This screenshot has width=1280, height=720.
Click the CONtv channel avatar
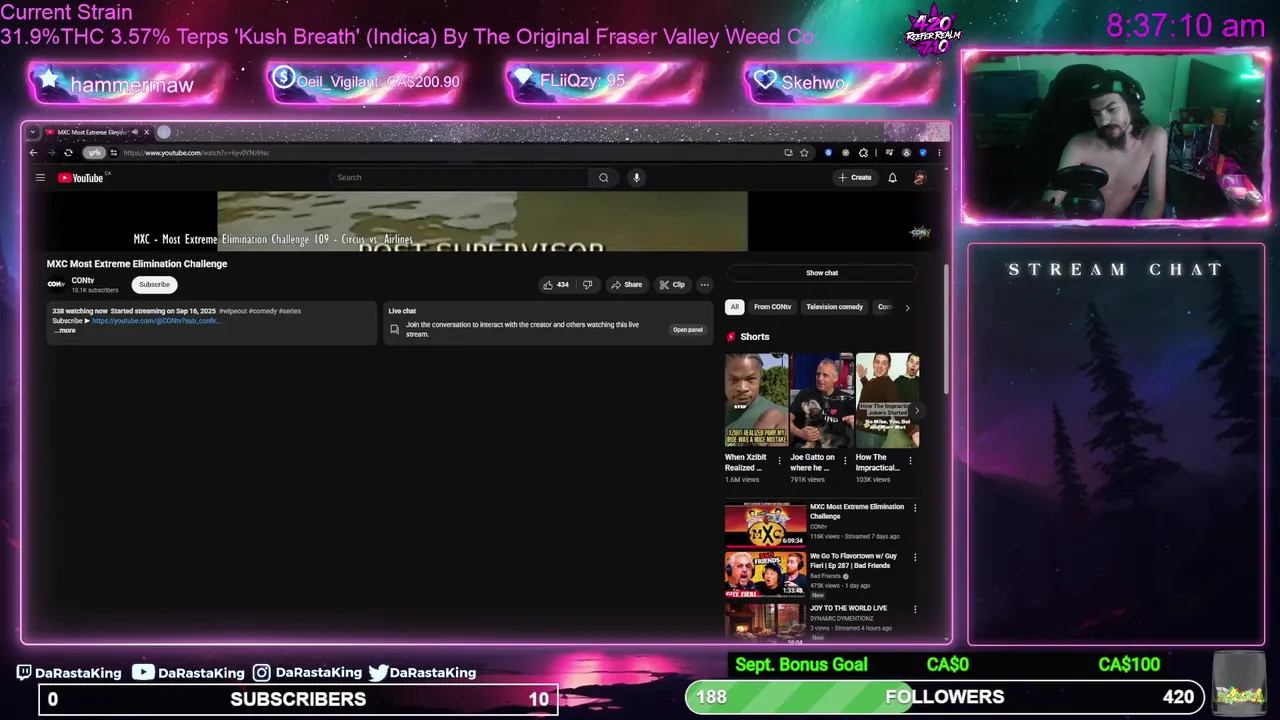coord(56,285)
